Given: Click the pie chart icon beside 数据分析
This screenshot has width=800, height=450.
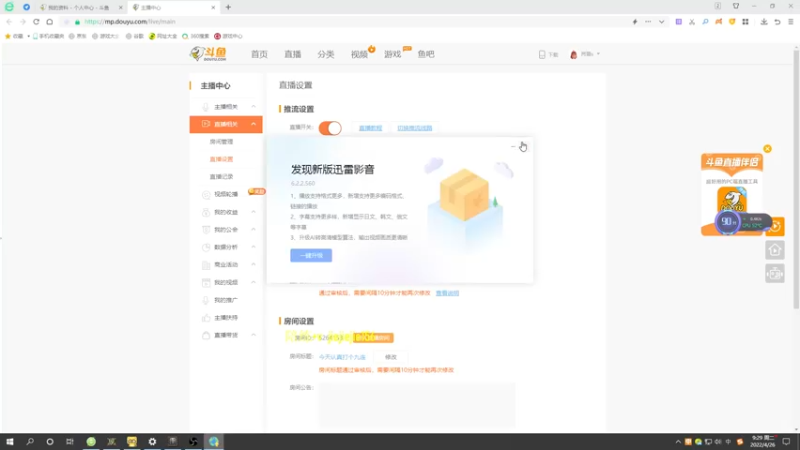Looking at the screenshot, I should click(206, 247).
